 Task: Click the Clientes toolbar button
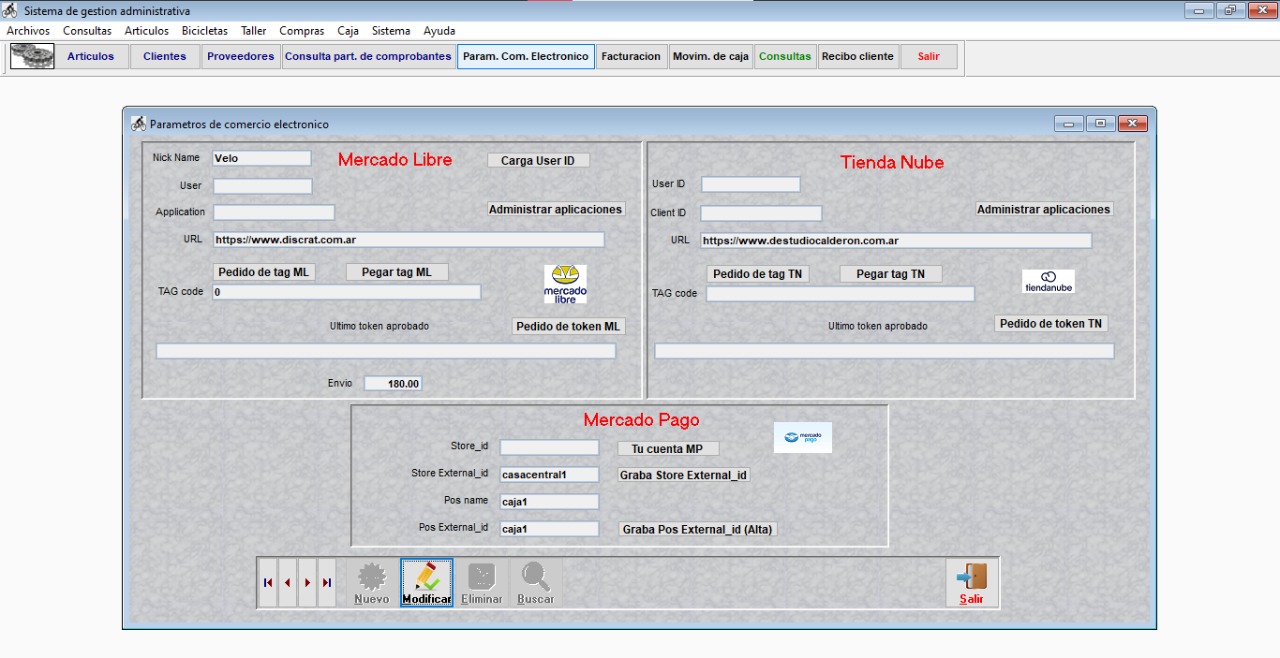pos(165,56)
